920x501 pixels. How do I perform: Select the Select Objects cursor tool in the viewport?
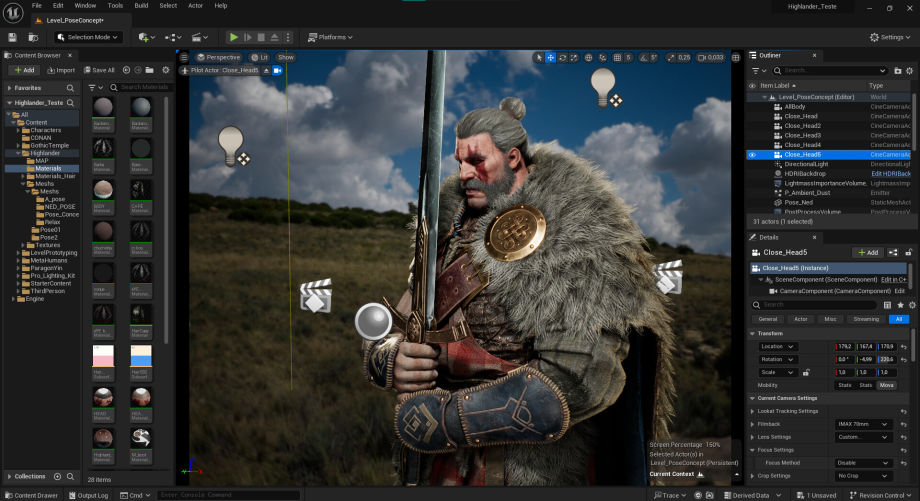pos(539,57)
